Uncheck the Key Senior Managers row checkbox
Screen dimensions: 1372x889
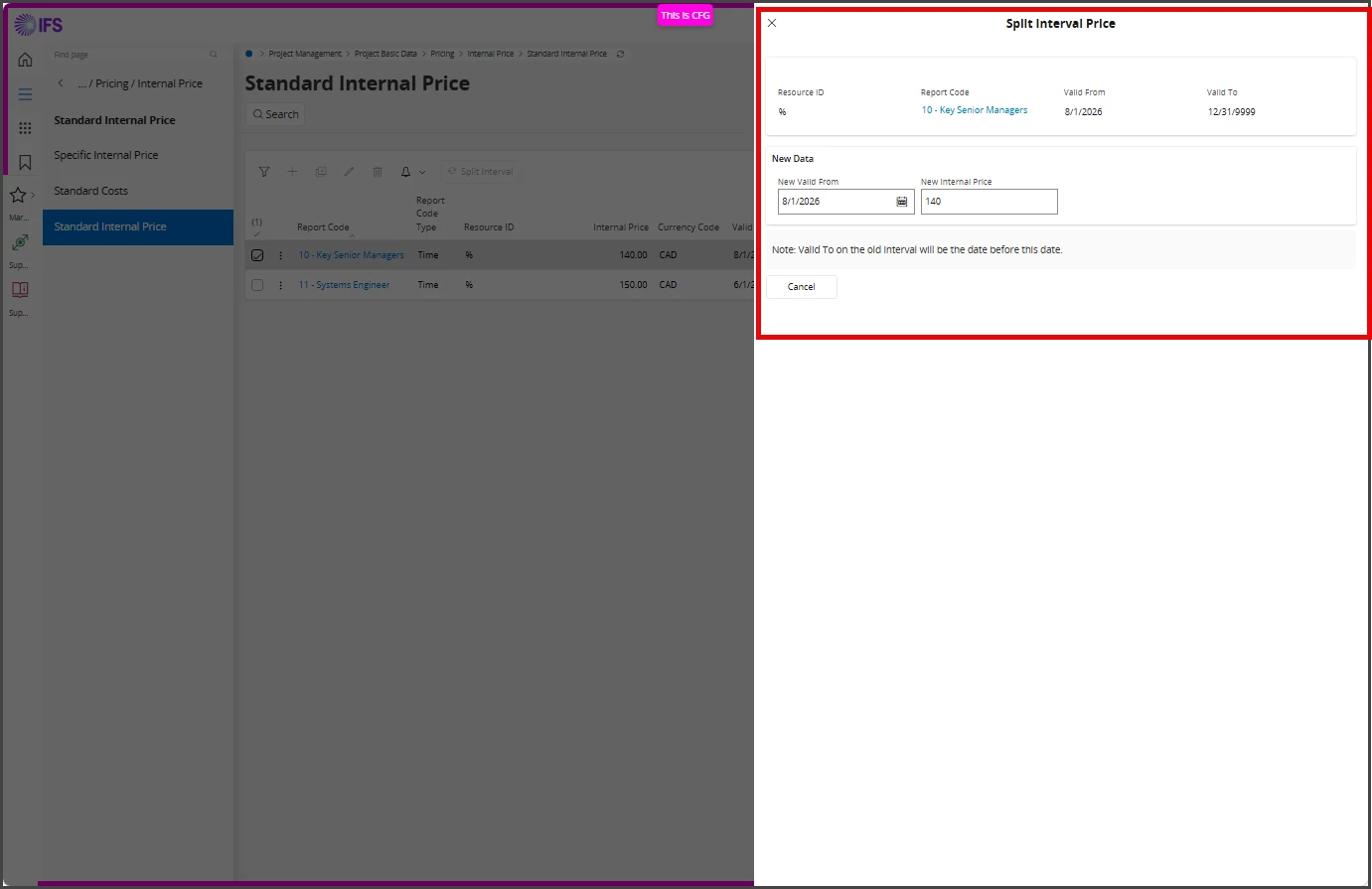pyautogui.click(x=257, y=255)
